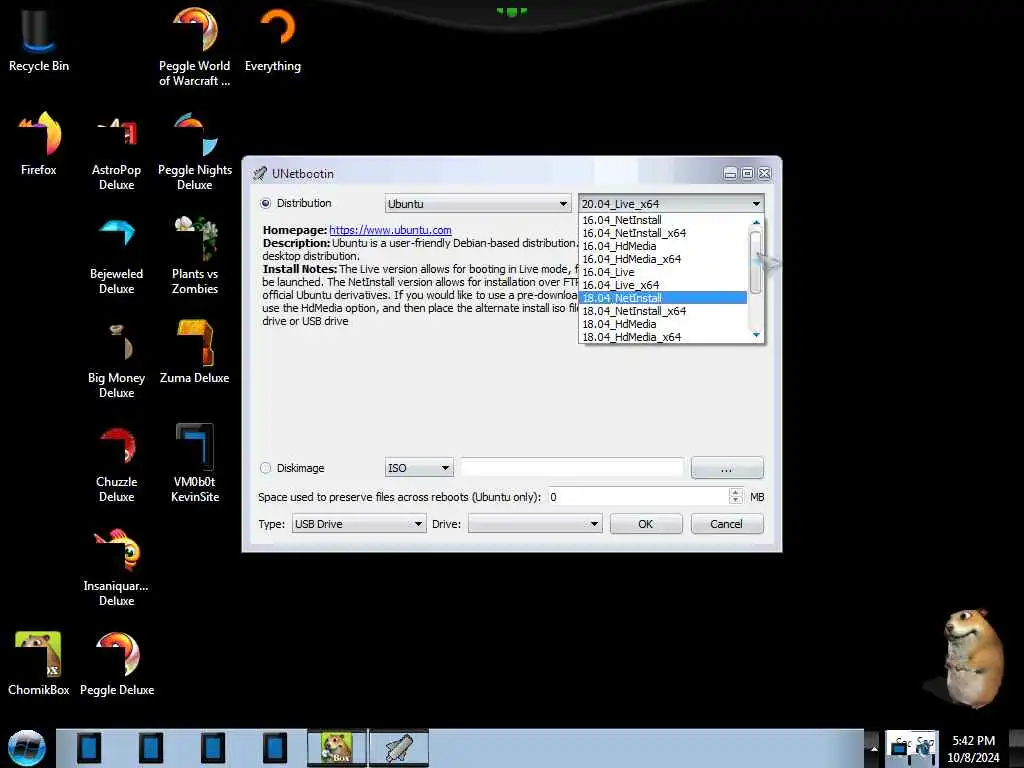The image size is (1024, 768).
Task: Choose 16.04_Live from version list
Action: [x=662, y=272]
